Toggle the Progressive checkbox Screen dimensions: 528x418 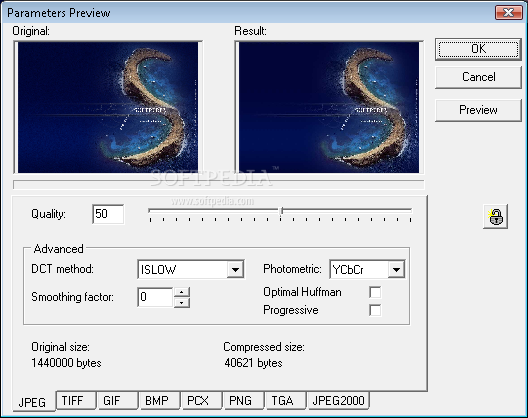(x=375, y=310)
